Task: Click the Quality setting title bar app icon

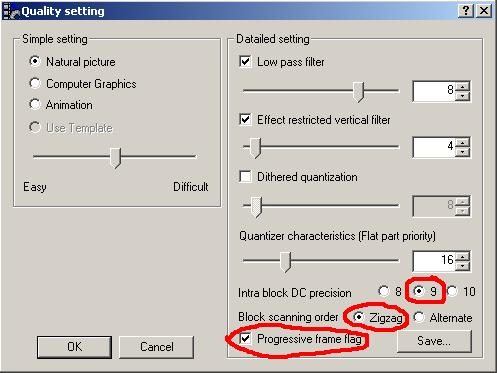Action: click(11, 11)
